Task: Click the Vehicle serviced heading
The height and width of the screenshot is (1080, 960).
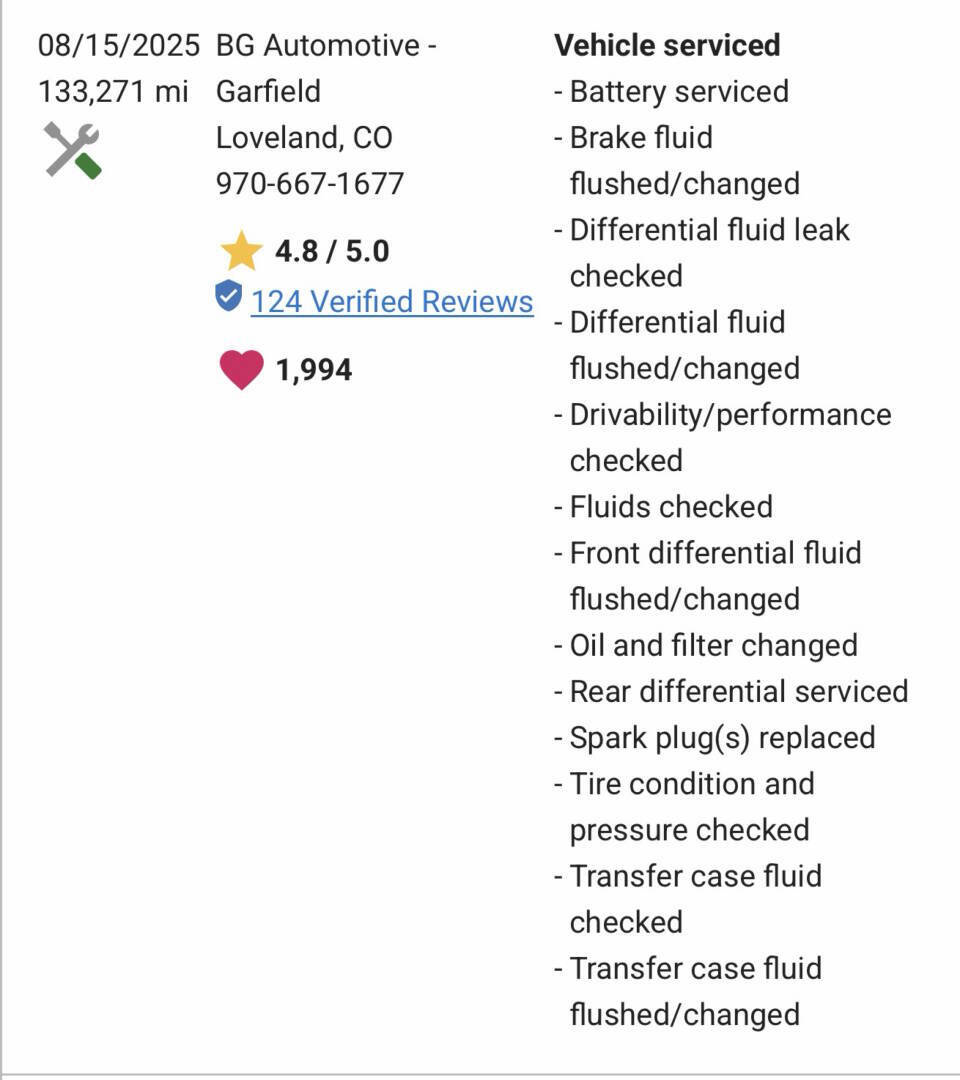Action: point(667,45)
